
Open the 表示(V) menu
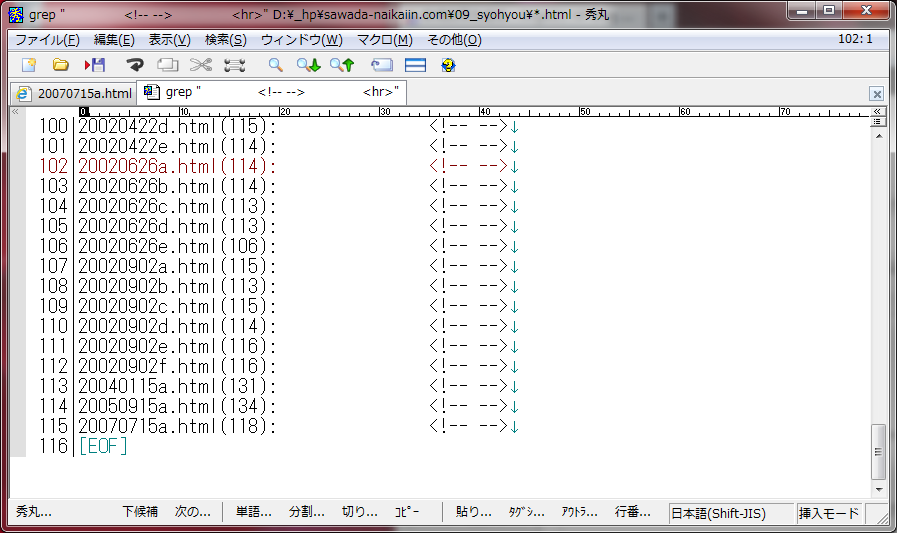[x=169, y=40]
